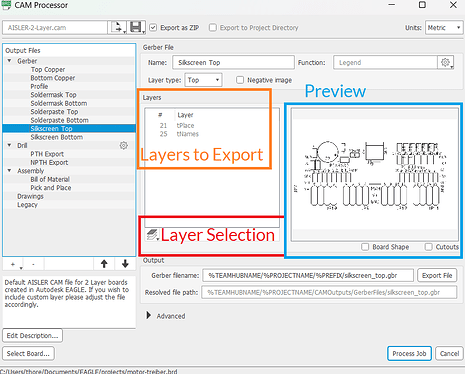Select Solderpaste Top output
The image size is (465, 374).
pos(54,112)
